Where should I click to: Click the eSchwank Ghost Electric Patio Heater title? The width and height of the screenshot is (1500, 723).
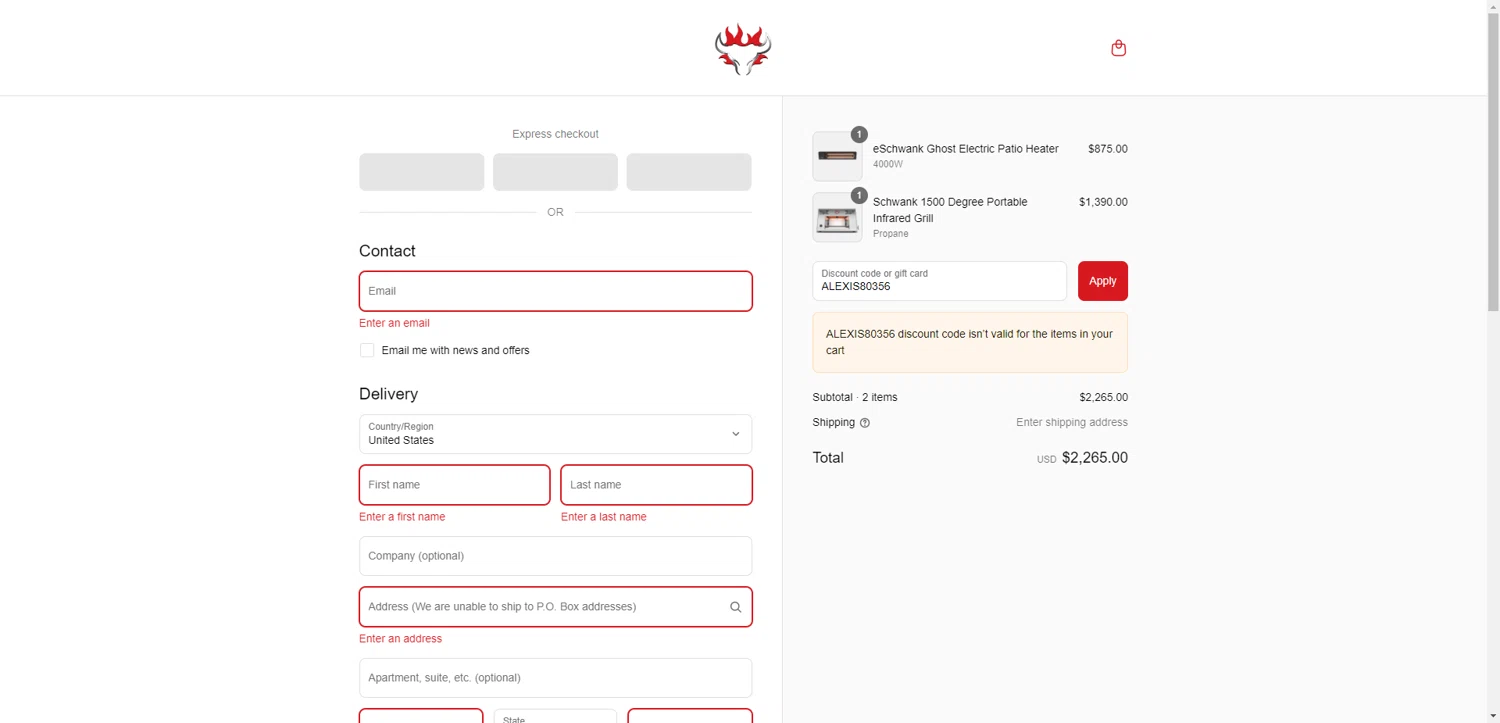tap(965, 149)
